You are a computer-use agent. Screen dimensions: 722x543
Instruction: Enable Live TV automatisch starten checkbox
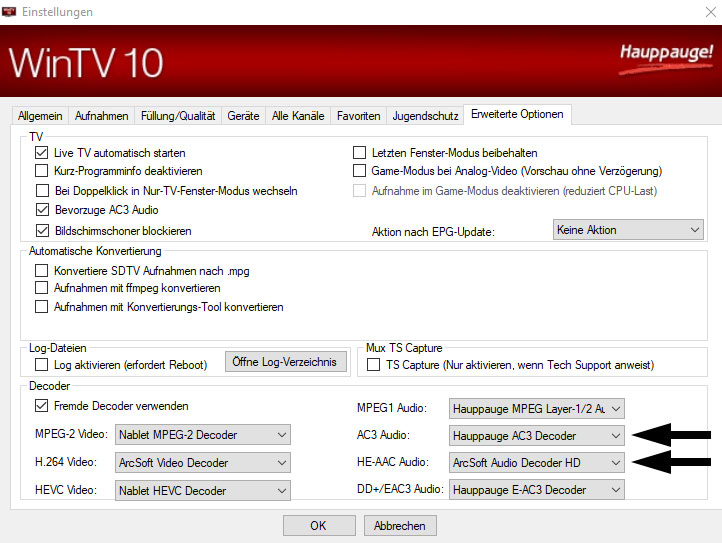coord(42,153)
